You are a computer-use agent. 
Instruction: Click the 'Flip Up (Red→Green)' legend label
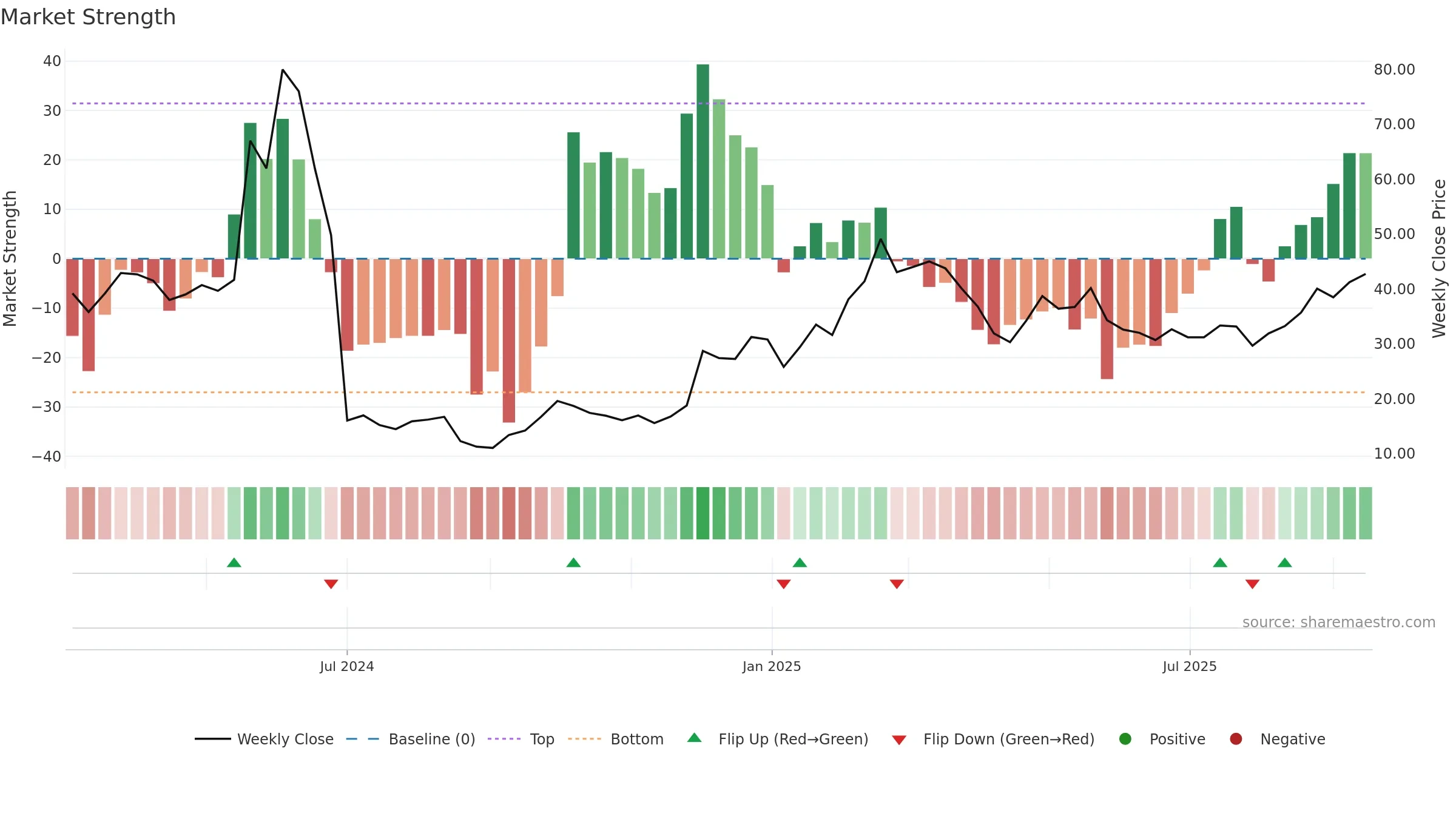click(794, 739)
